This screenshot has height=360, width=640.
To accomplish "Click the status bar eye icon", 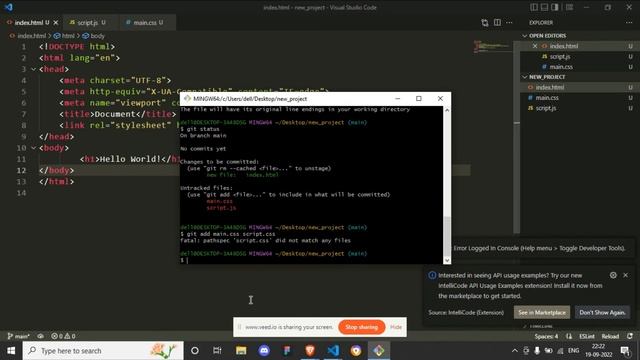I will point(40,336).
